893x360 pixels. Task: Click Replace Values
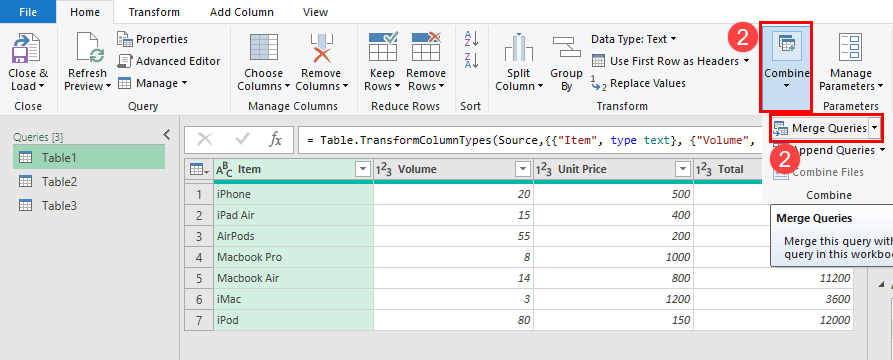click(x=638, y=83)
